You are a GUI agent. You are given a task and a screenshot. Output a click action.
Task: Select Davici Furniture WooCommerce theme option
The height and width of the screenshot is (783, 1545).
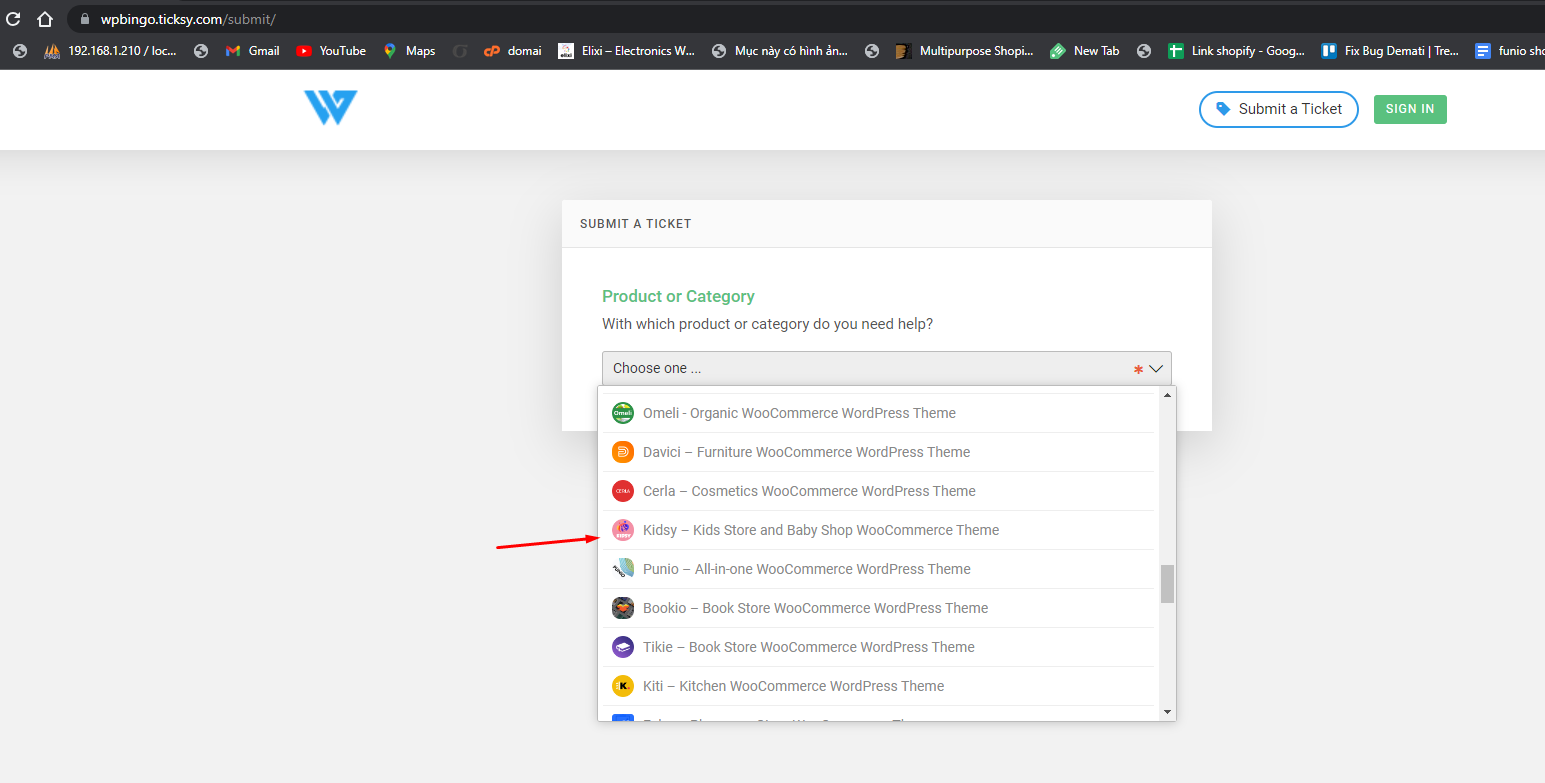coord(878,452)
